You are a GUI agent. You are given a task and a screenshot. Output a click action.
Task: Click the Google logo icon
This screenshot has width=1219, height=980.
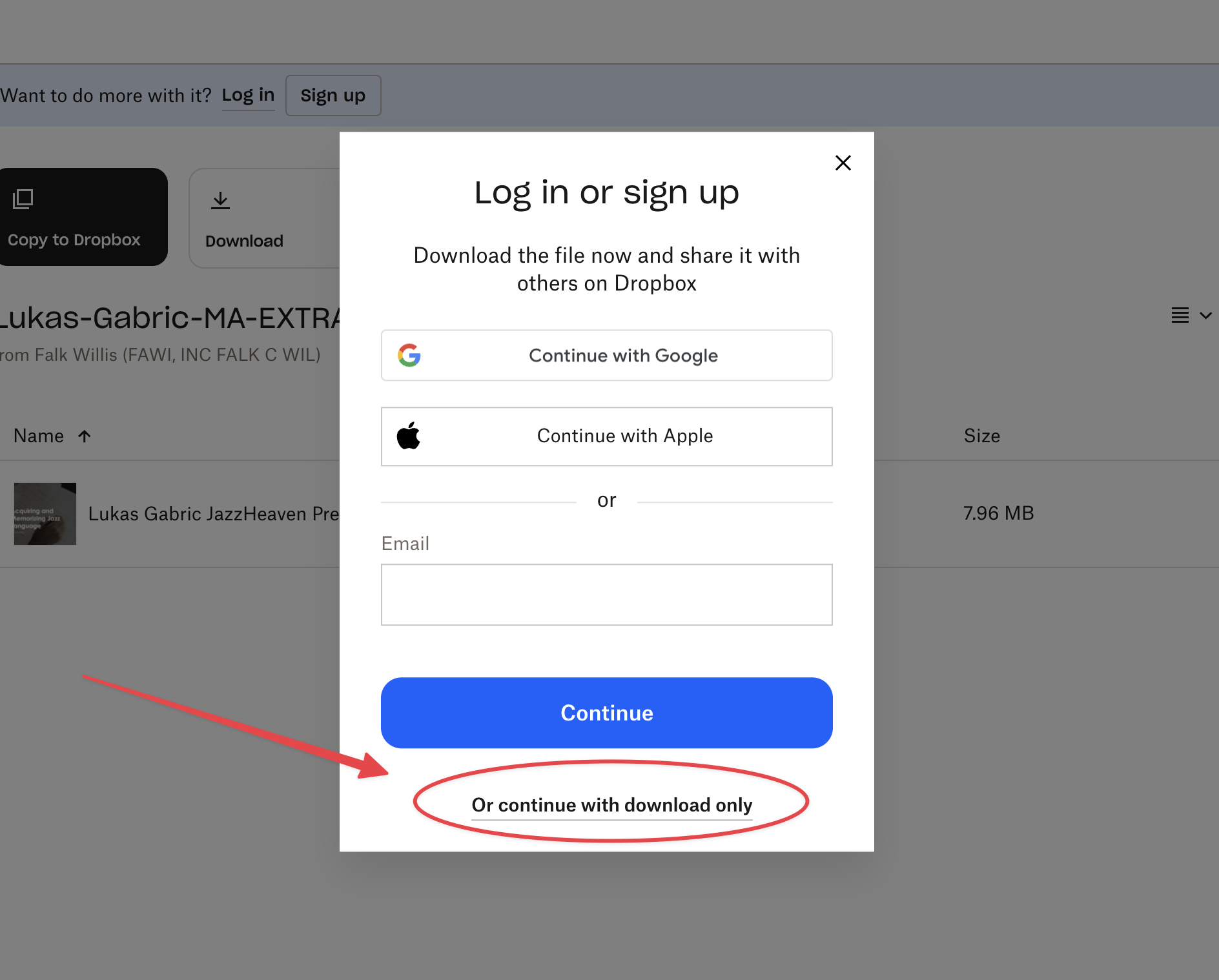pyautogui.click(x=409, y=355)
